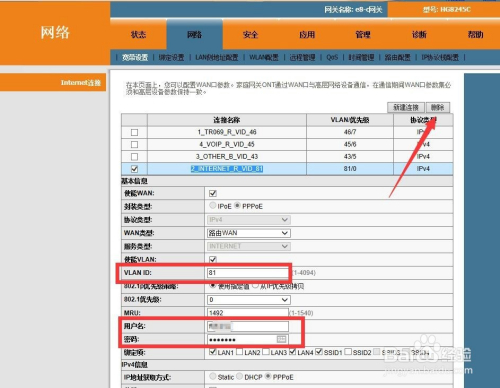
Task: Open the 帮助 tab
Action: coord(475,35)
